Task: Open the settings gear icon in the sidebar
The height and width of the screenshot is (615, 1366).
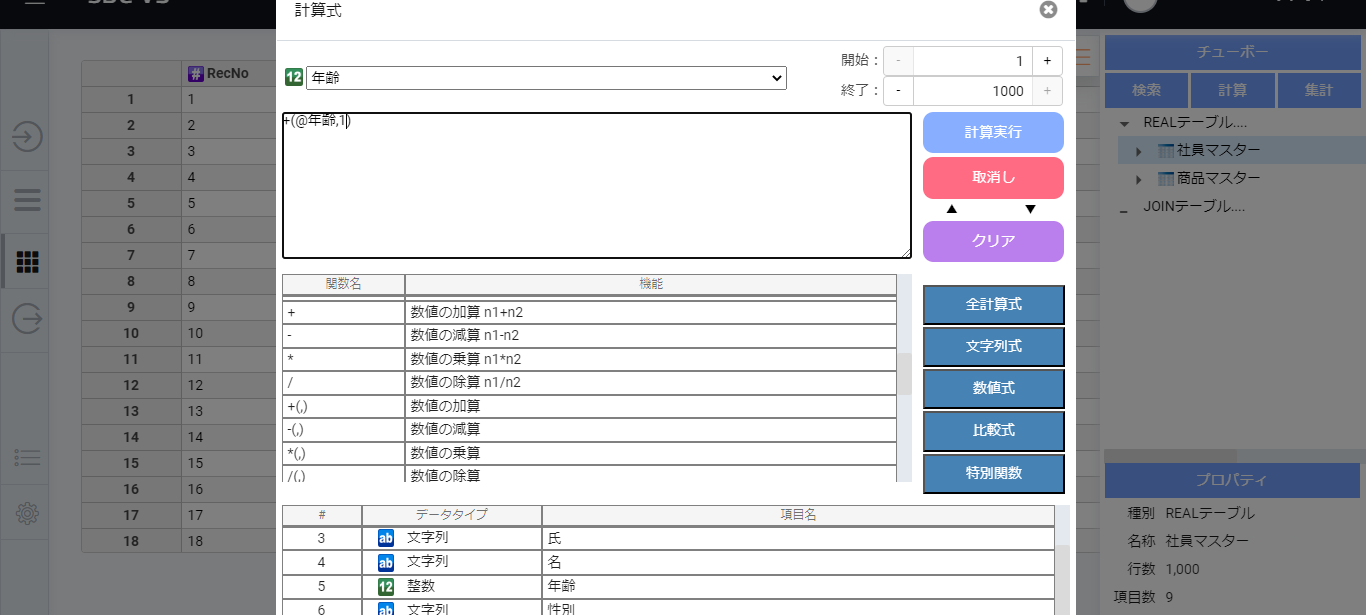Action: 25,511
